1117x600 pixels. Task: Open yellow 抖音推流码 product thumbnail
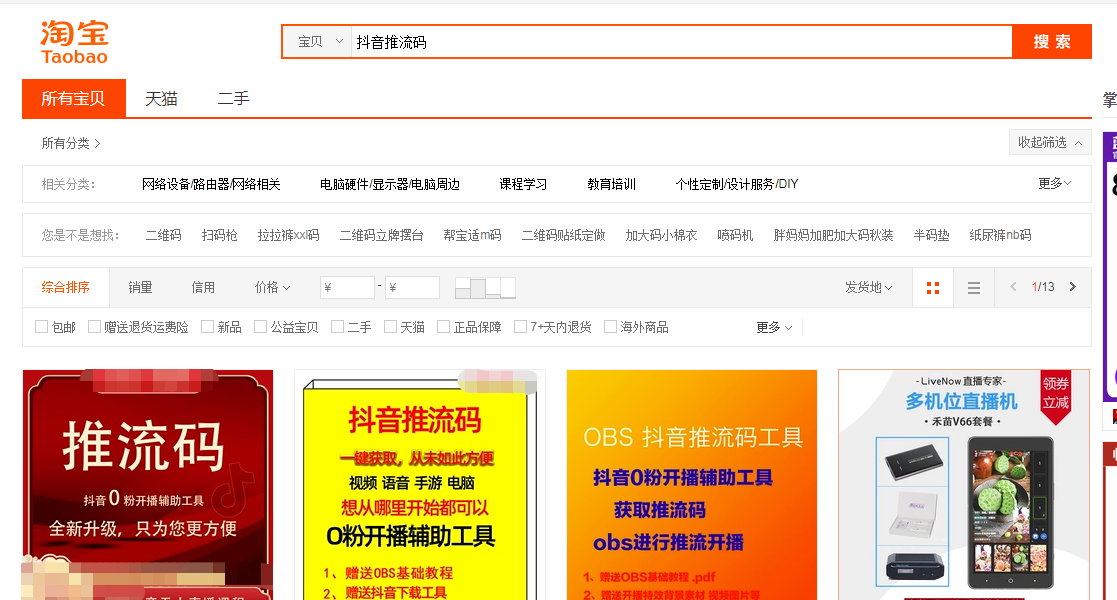420,485
